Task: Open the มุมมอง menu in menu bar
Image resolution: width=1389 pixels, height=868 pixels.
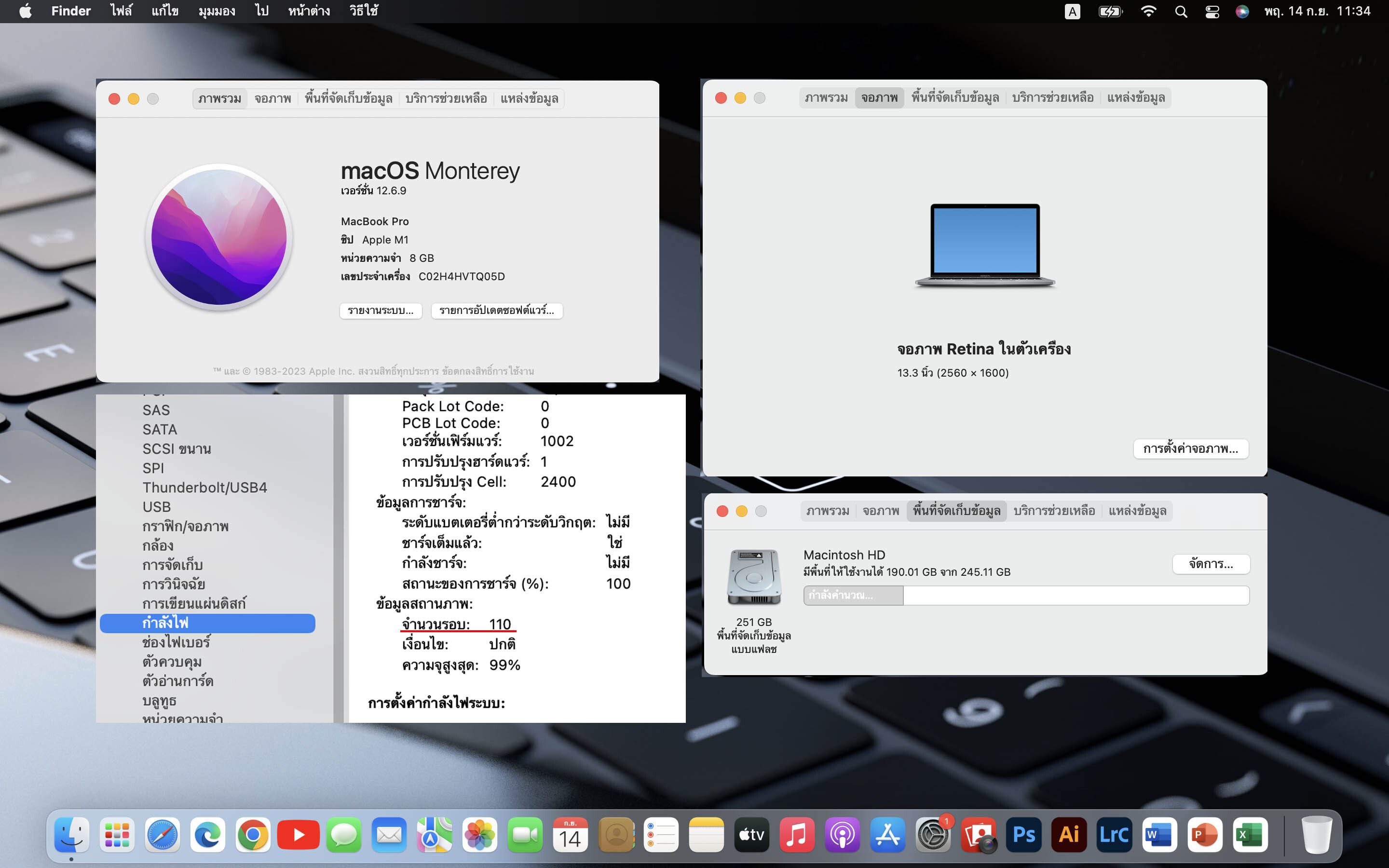Action: click(217, 12)
